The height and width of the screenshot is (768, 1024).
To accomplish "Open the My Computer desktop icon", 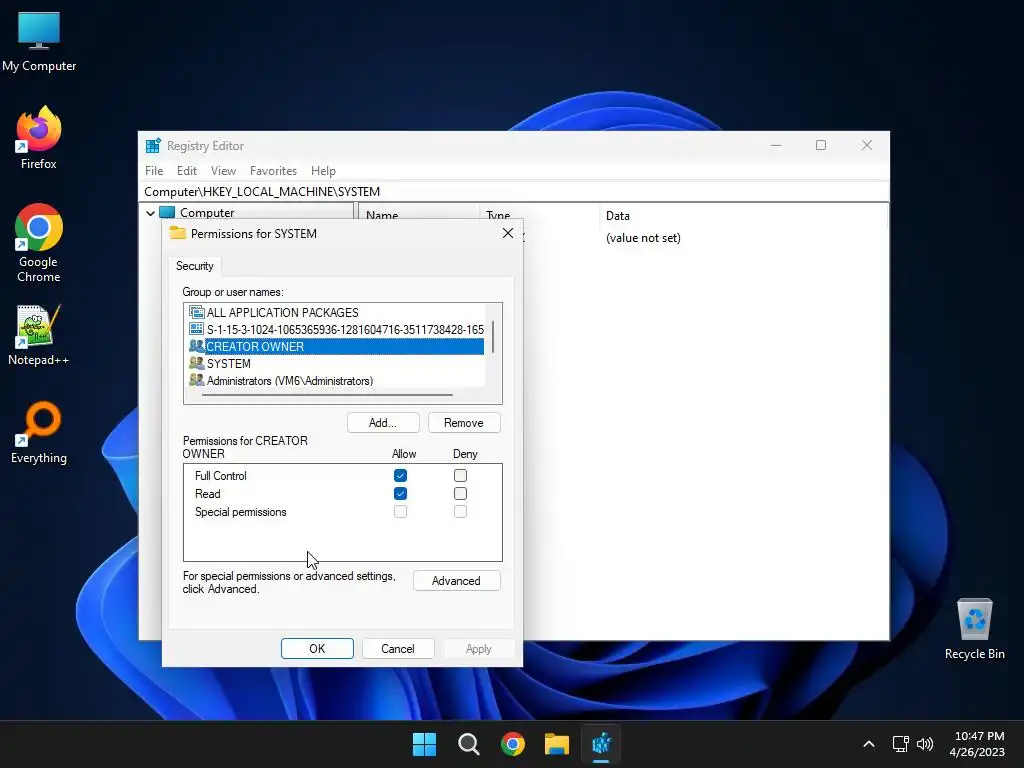I will point(39,41).
